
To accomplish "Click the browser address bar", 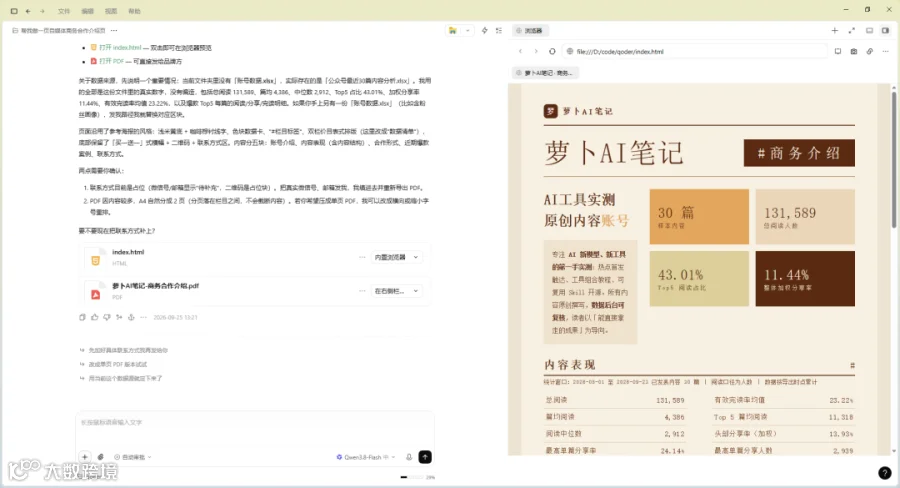I will (695, 51).
